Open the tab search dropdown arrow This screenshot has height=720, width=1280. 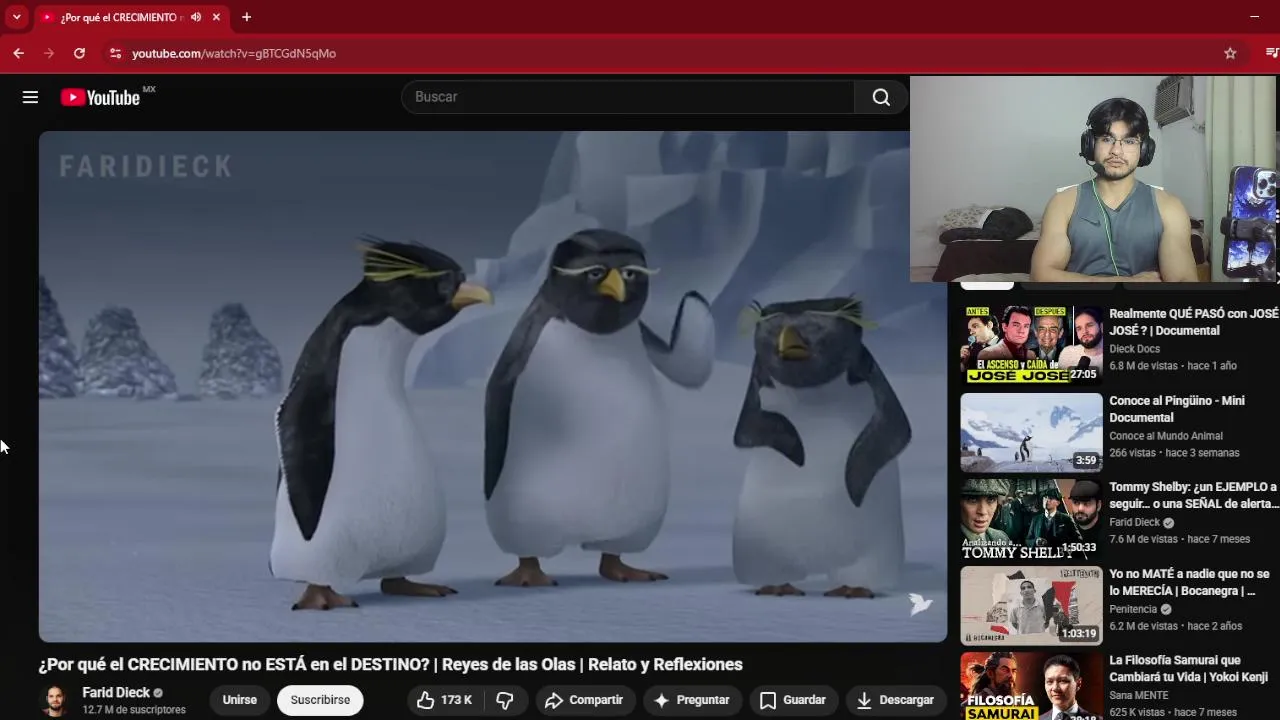[x=16, y=17]
